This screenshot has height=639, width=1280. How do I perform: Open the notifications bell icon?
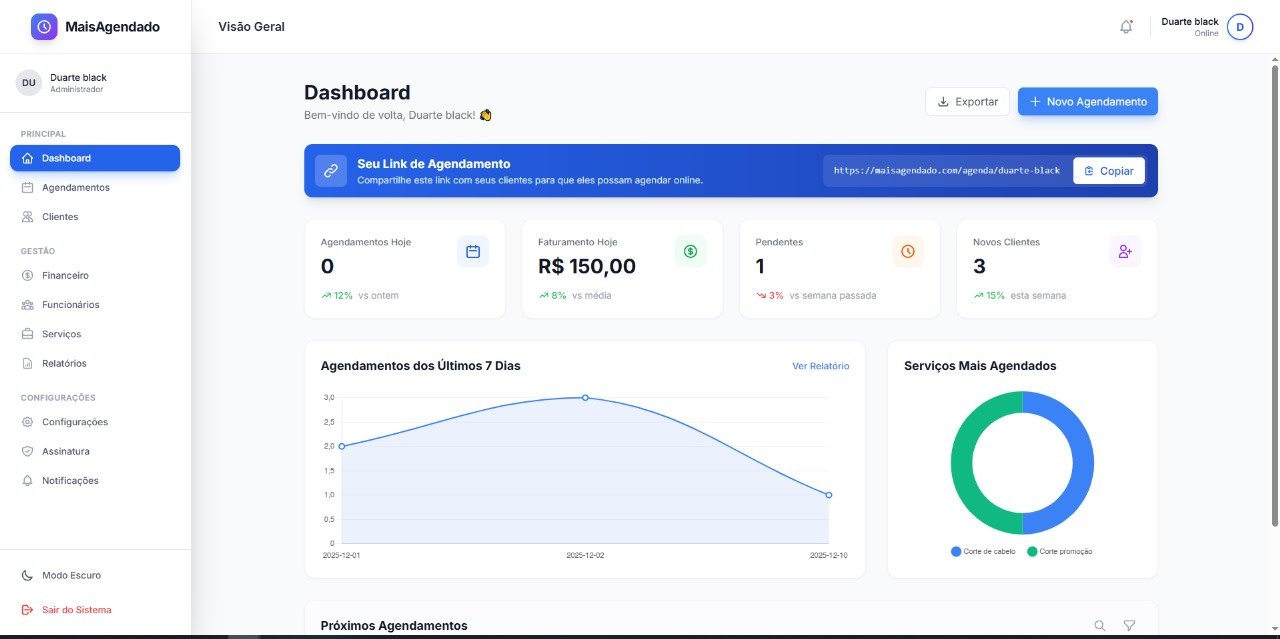point(1126,26)
